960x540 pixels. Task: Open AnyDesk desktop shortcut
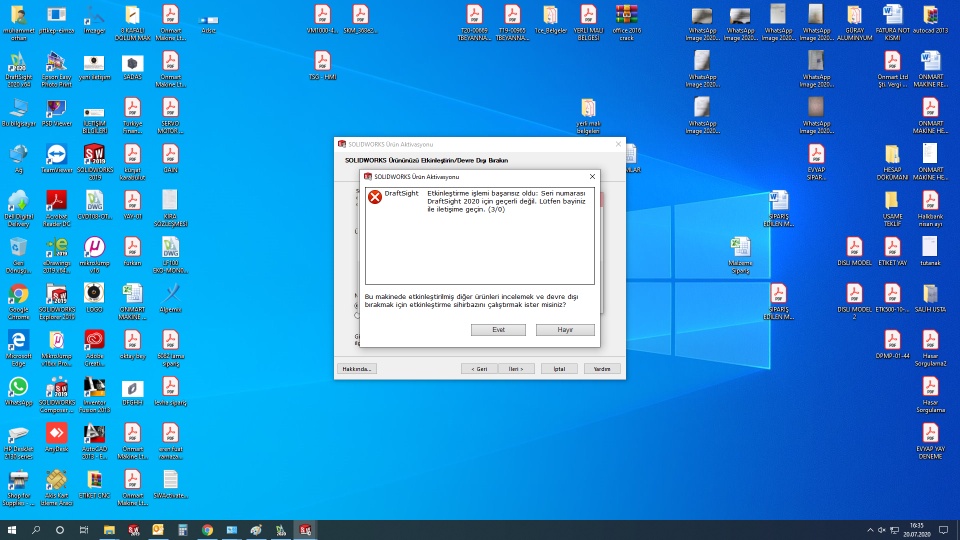[56, 437]
